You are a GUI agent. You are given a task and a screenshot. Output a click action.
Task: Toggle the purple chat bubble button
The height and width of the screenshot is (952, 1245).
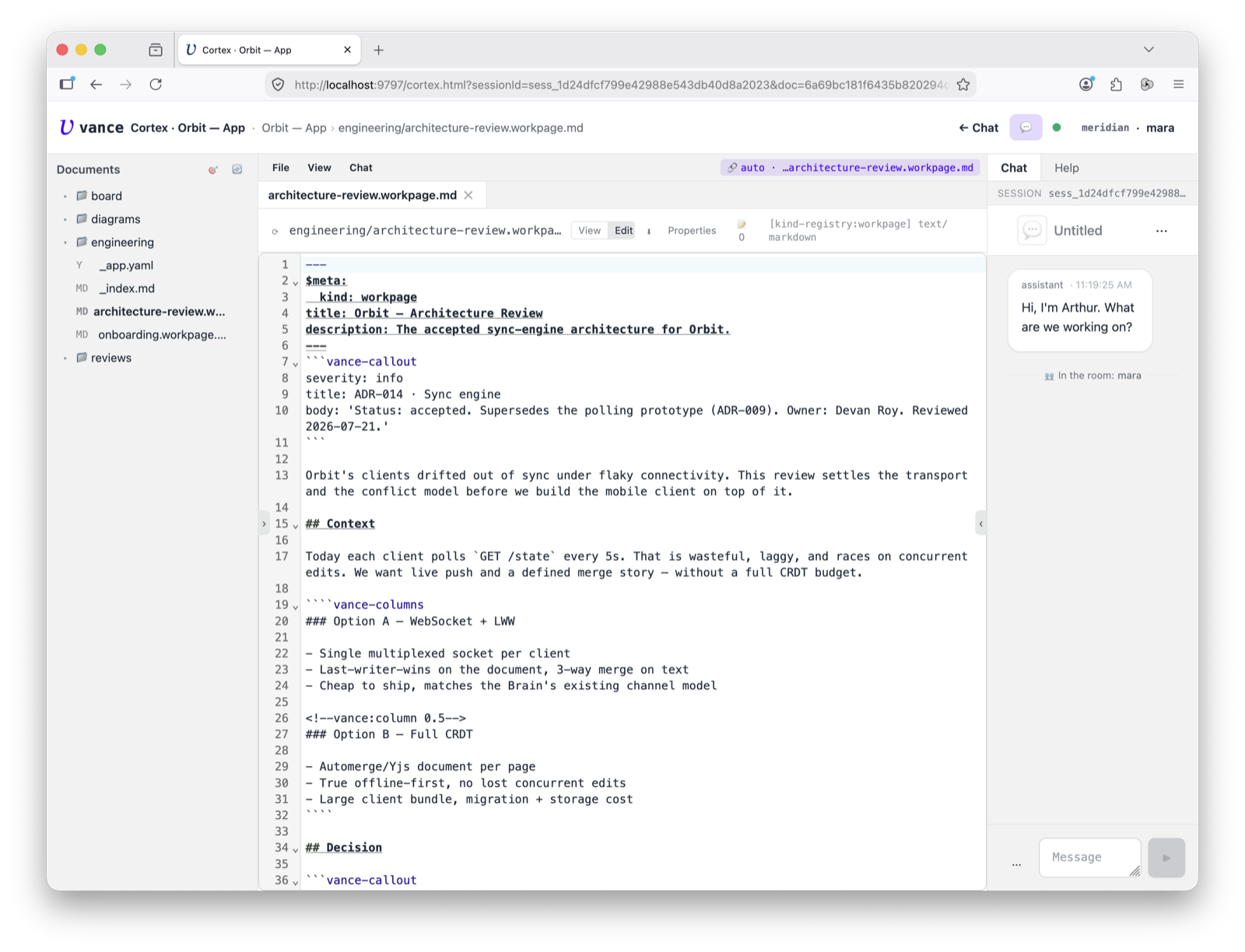click(1026, 128)
